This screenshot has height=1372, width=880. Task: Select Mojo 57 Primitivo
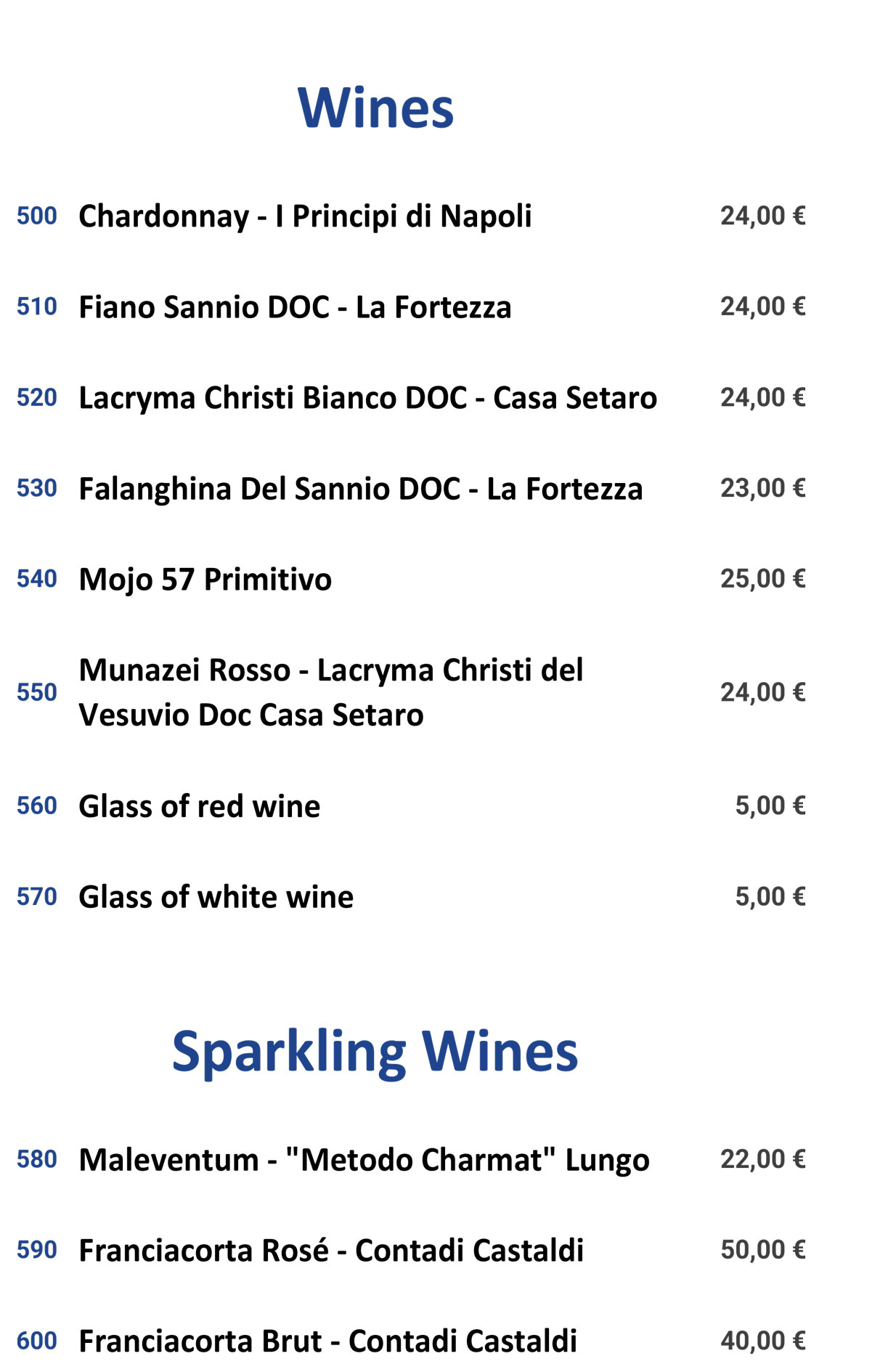[x=205, y=580]
